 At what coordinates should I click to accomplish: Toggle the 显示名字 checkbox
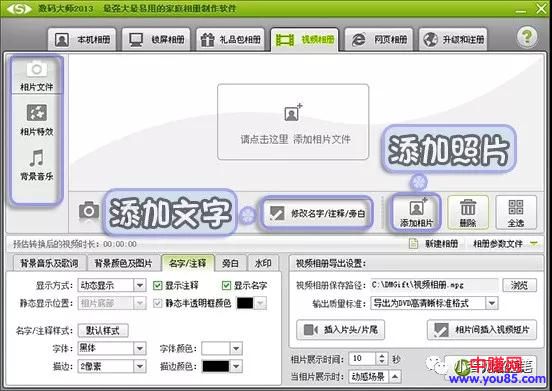click(x=226, y=285)
